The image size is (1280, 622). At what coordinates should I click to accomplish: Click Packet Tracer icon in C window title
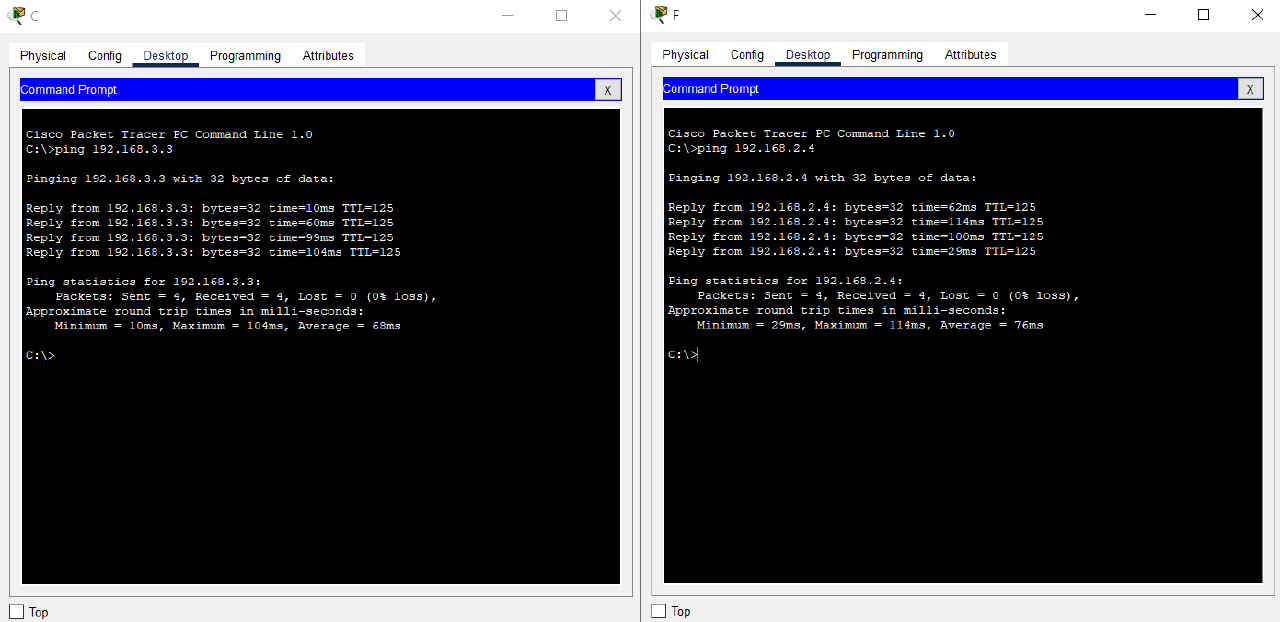pyautogui.click(x=16, y=15)
